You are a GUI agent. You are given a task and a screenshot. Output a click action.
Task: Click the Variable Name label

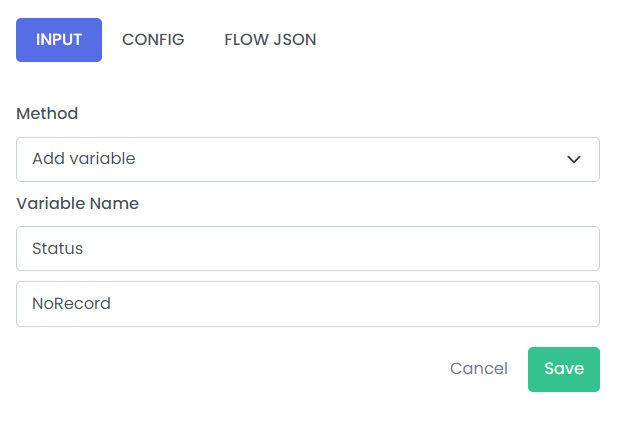[x=78, y=204]
